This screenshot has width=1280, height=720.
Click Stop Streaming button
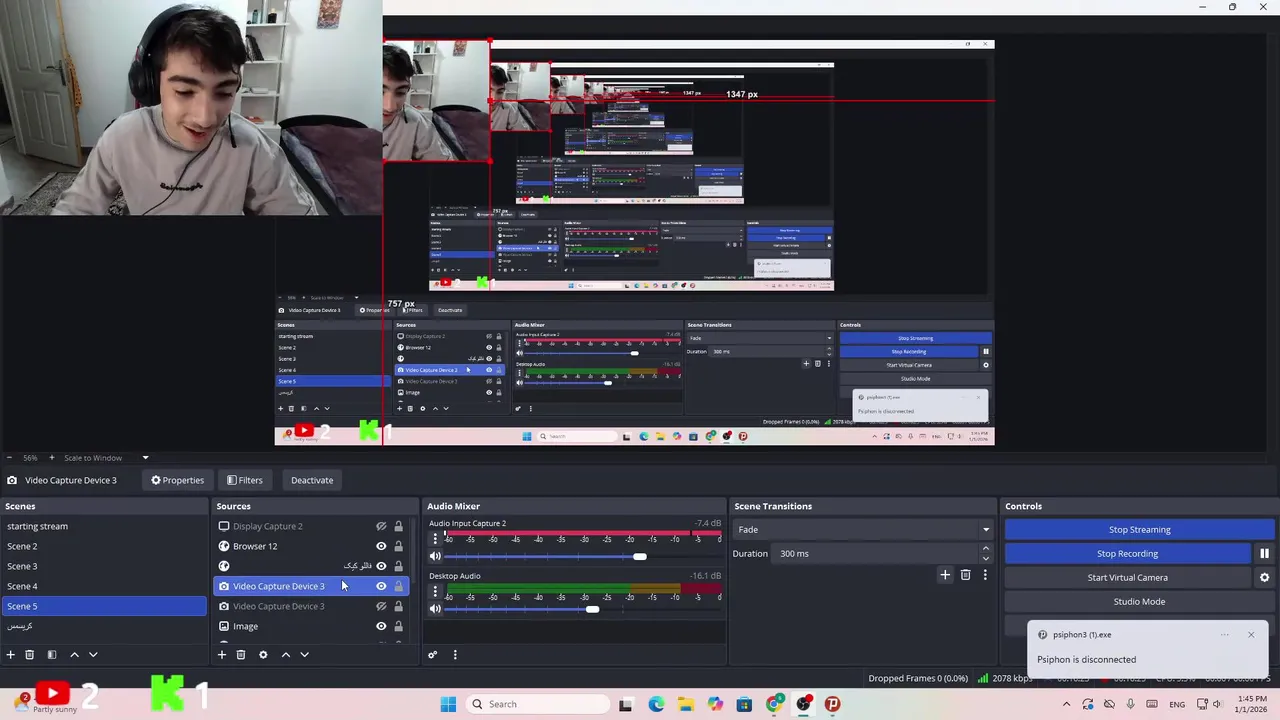click(1139, 529)
